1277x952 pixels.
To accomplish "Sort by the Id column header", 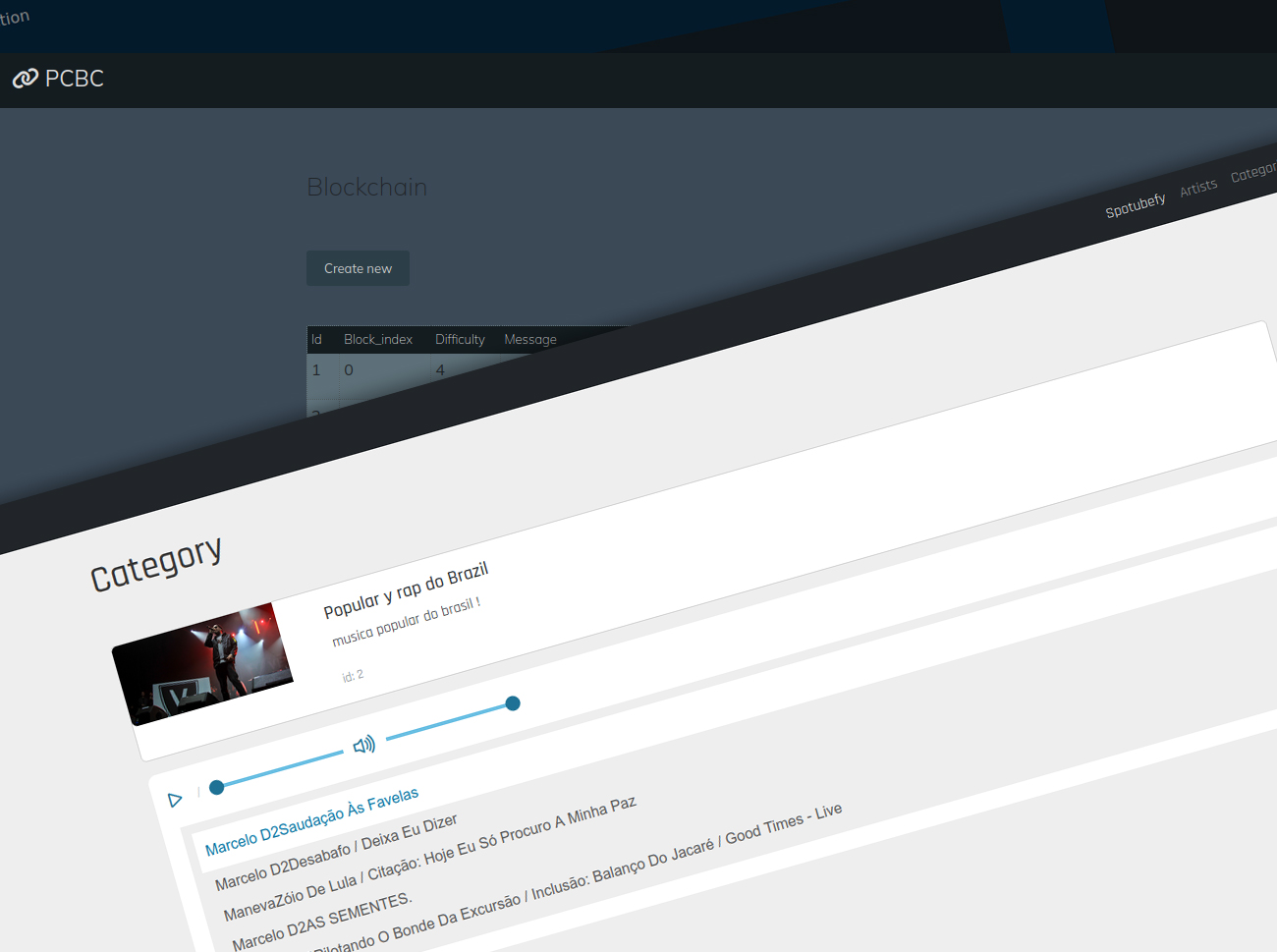I will point(316,339).
